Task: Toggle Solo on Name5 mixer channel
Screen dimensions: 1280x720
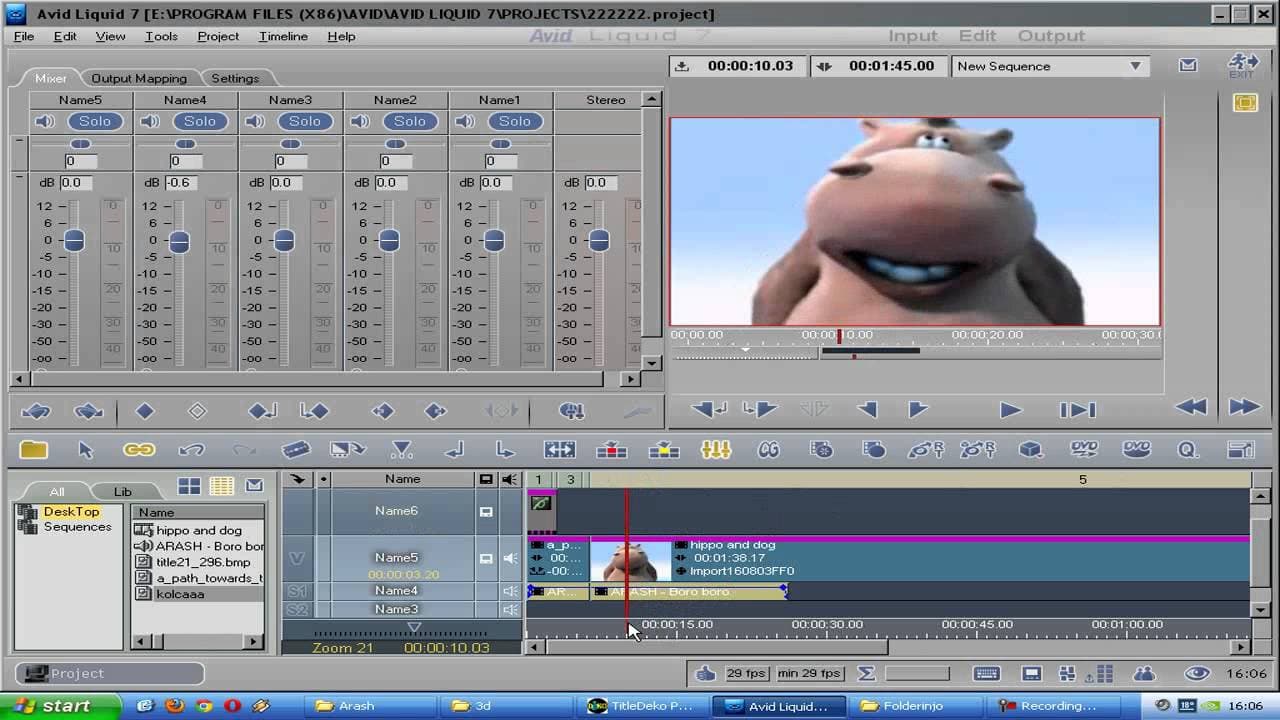Action: coord(95,121)
